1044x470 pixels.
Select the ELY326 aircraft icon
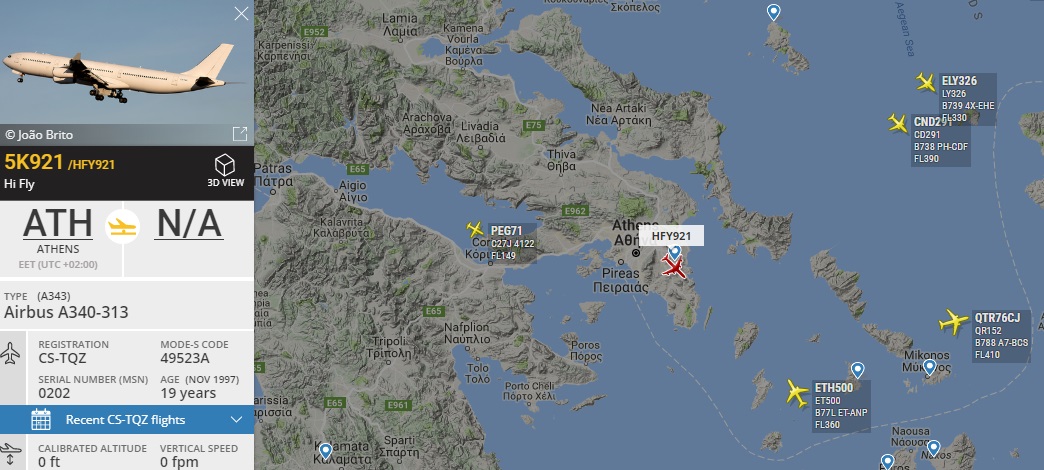(x=925, y=82)
